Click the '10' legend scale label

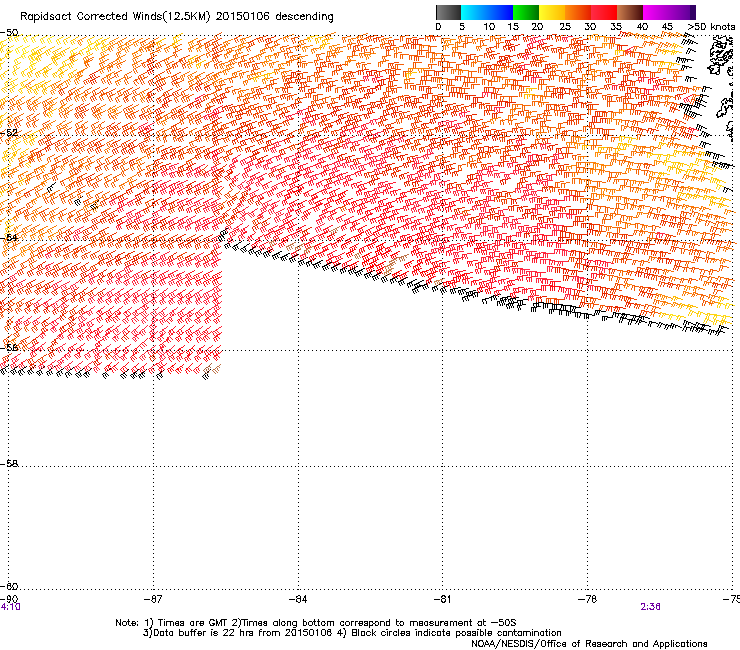489,27
